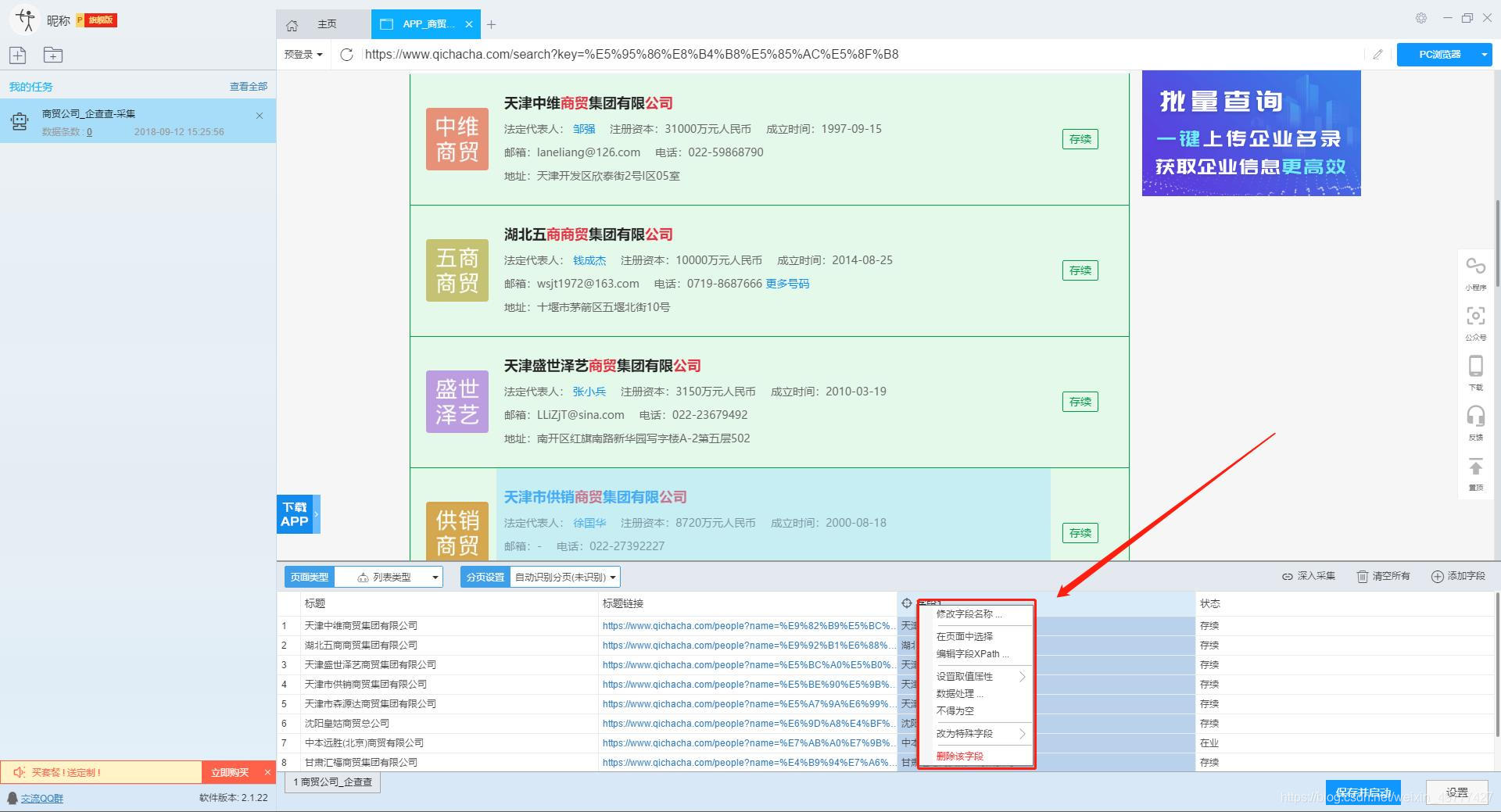1501x812 pixels.
Task: Click the page refresh icon
Action: coord(346,54)
